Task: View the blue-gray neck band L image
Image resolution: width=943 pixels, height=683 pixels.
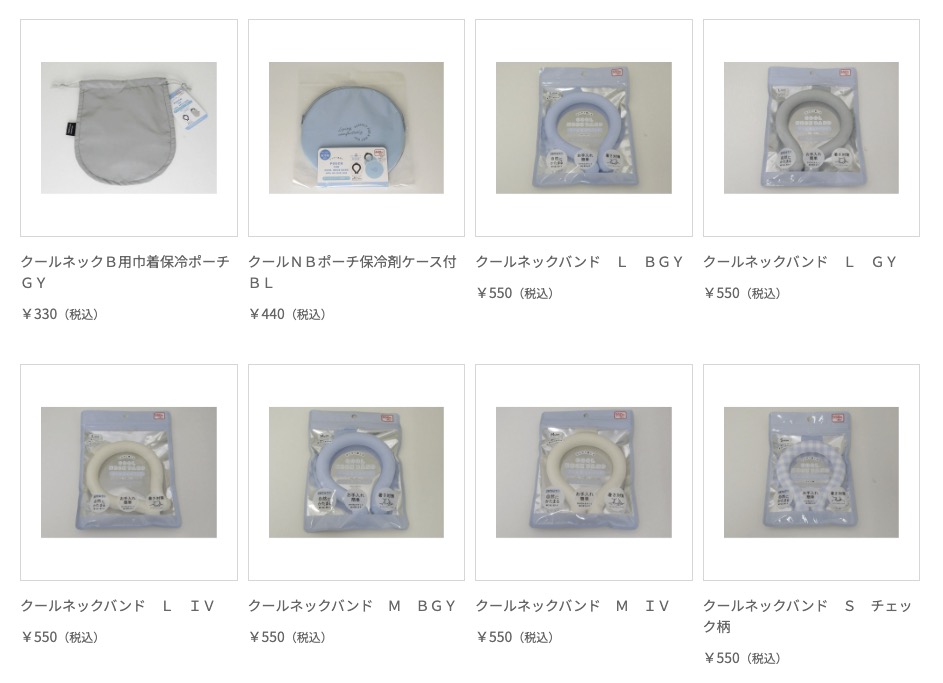Action: tap(583, 128)
